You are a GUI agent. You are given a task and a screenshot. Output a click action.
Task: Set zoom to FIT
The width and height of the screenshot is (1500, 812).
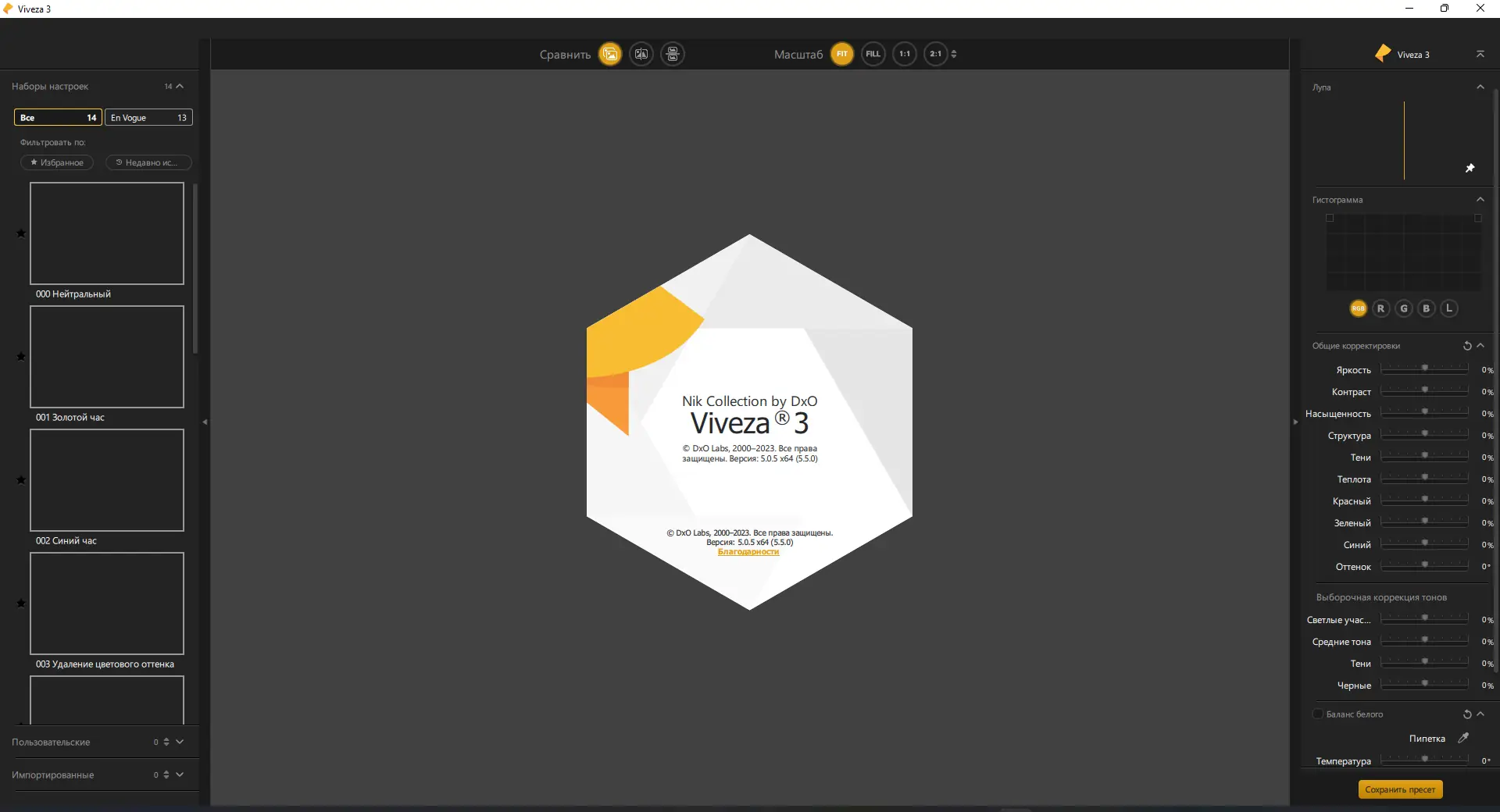pos(841,54)
